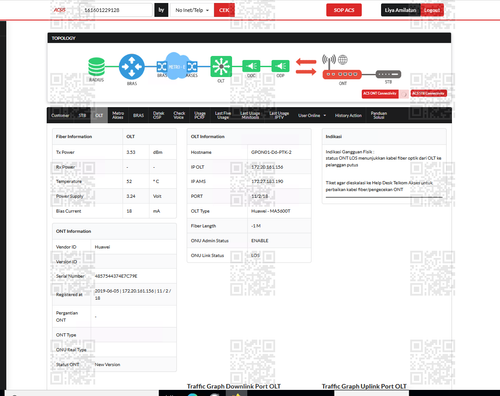Click the ACS STB Connectivity button
This screenshot has width=500, height=396.
pyautogui.click(x=429, y=94)
